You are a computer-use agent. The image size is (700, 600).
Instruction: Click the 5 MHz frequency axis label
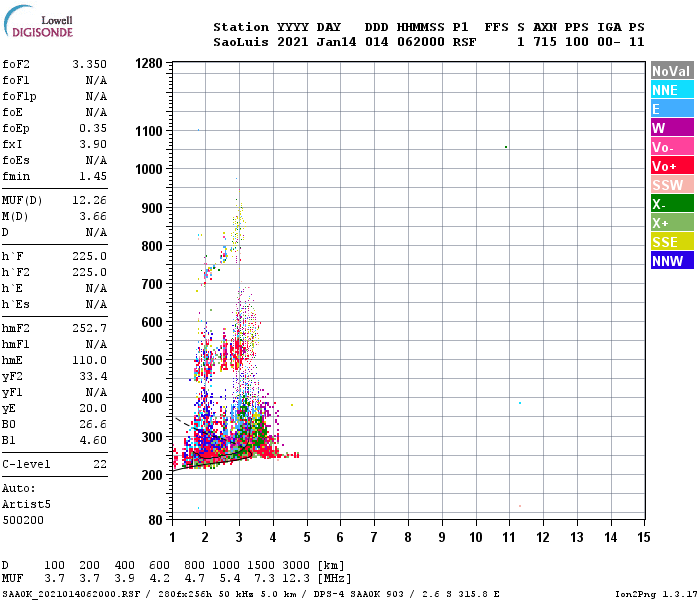pos(307,537)
